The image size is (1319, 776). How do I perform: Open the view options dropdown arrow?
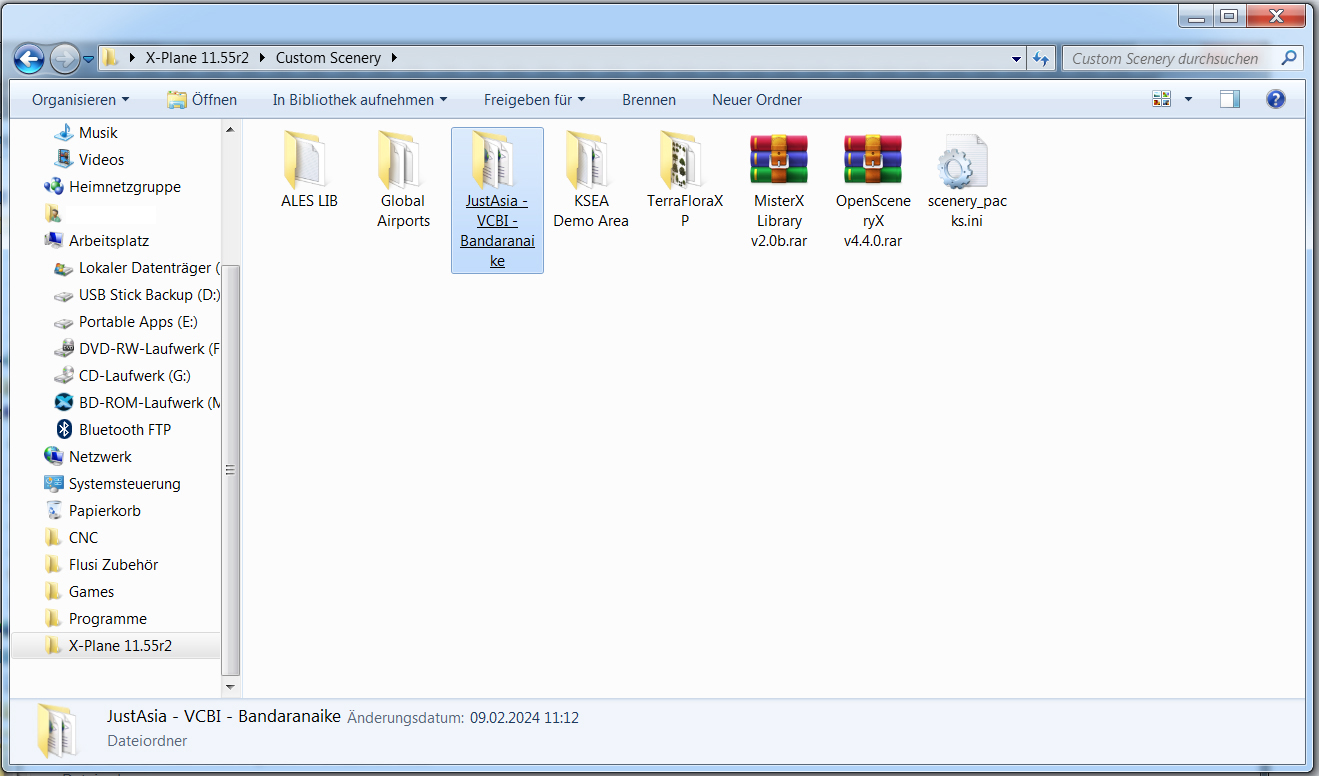coord(1188,99)
